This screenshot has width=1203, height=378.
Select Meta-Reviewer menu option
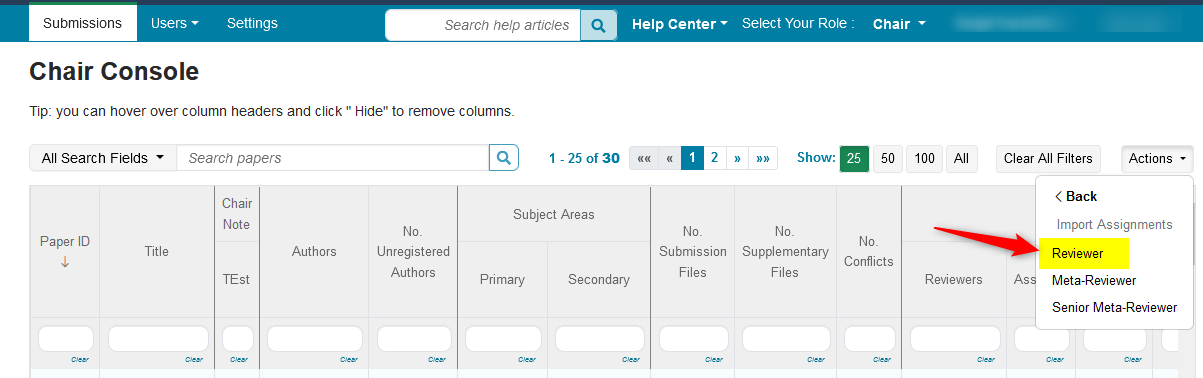coord(1094,281)
